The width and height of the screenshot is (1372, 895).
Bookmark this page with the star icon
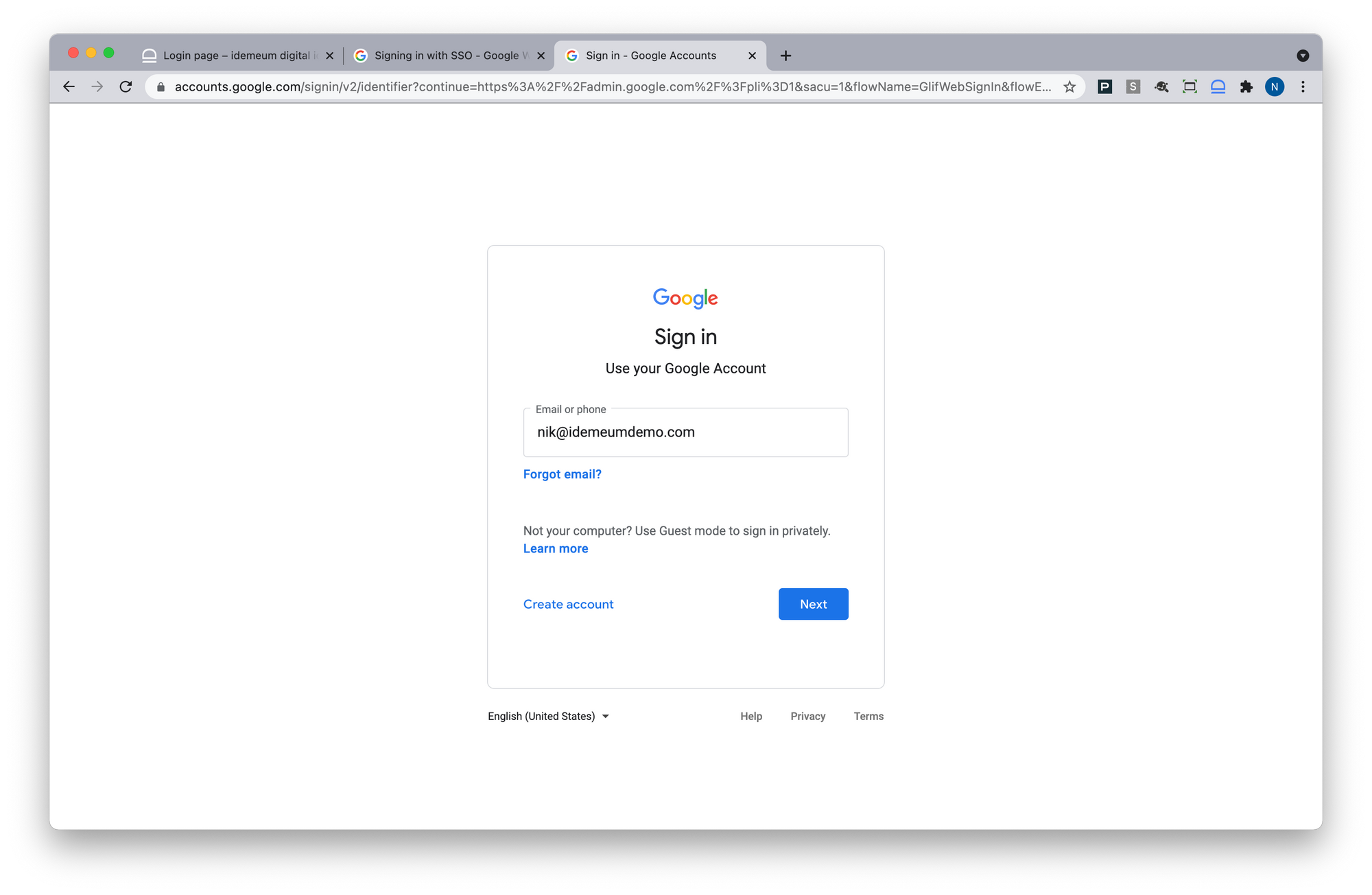tap(1069, 86)
